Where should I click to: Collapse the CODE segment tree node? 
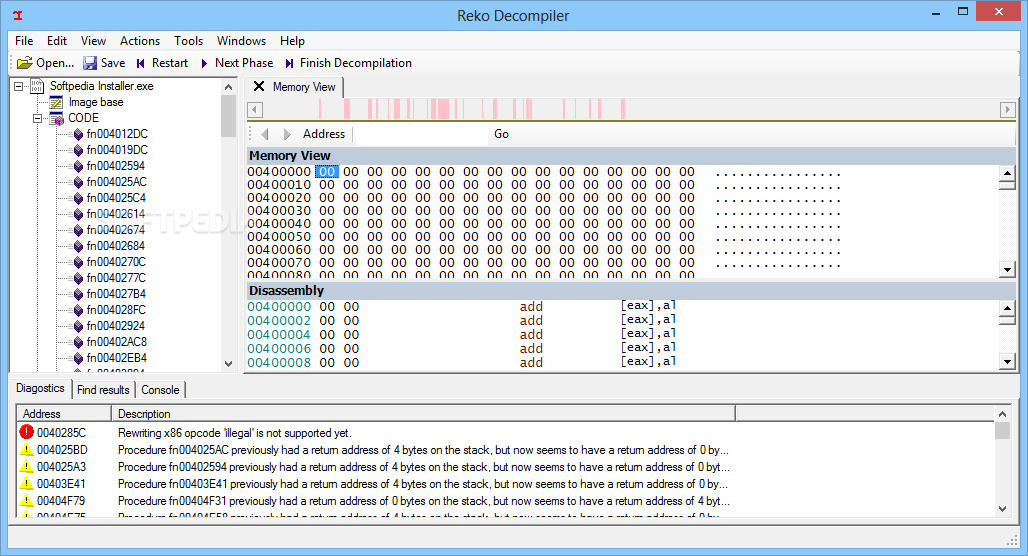point(38,118)
